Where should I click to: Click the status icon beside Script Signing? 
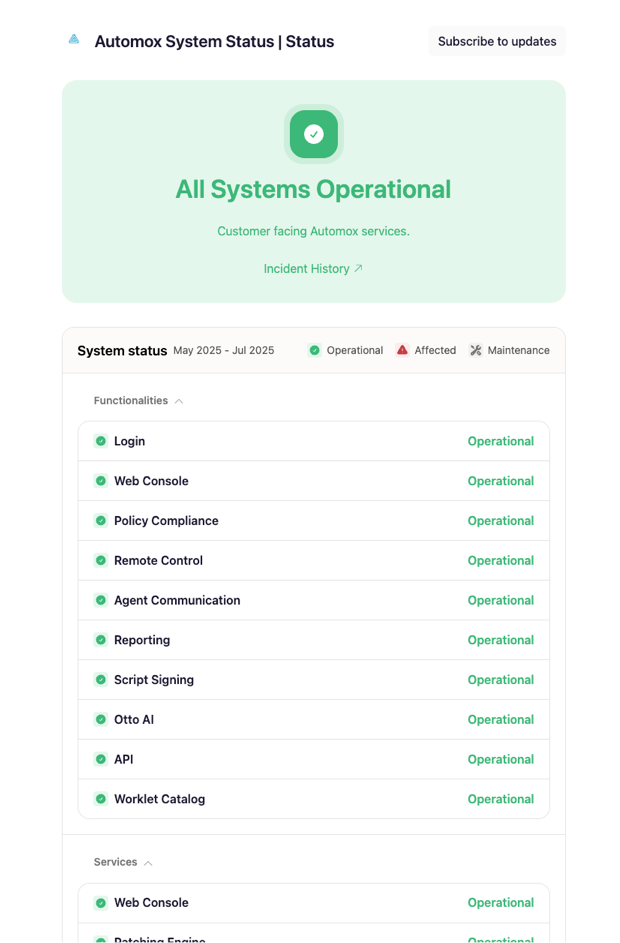101,680
